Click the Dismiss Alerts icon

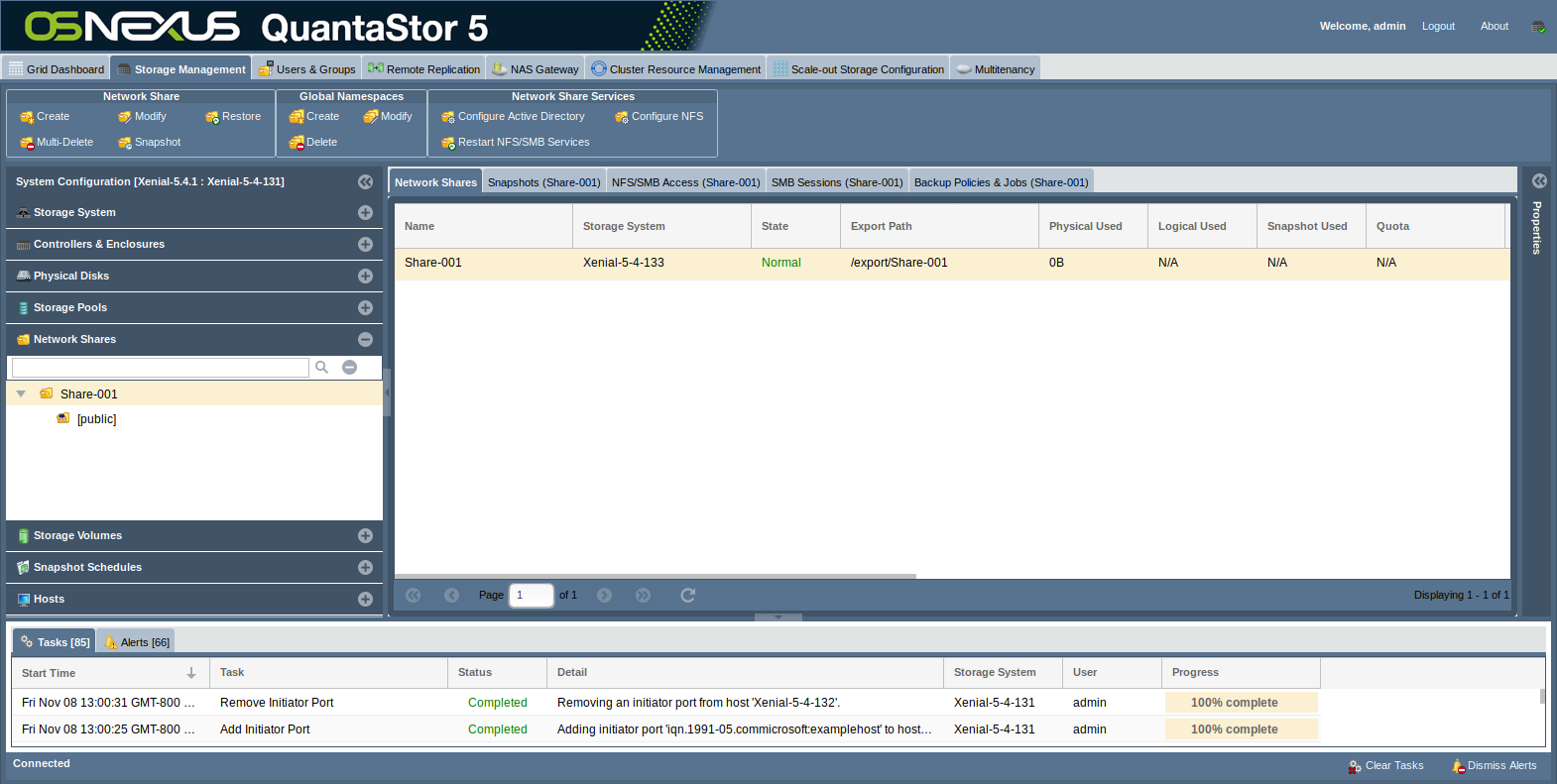point(1459,766)
